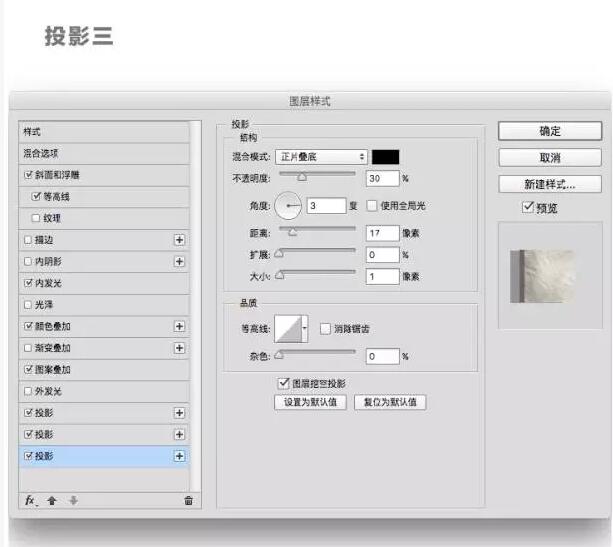Select the 样式 list entry

click(104, 132)
